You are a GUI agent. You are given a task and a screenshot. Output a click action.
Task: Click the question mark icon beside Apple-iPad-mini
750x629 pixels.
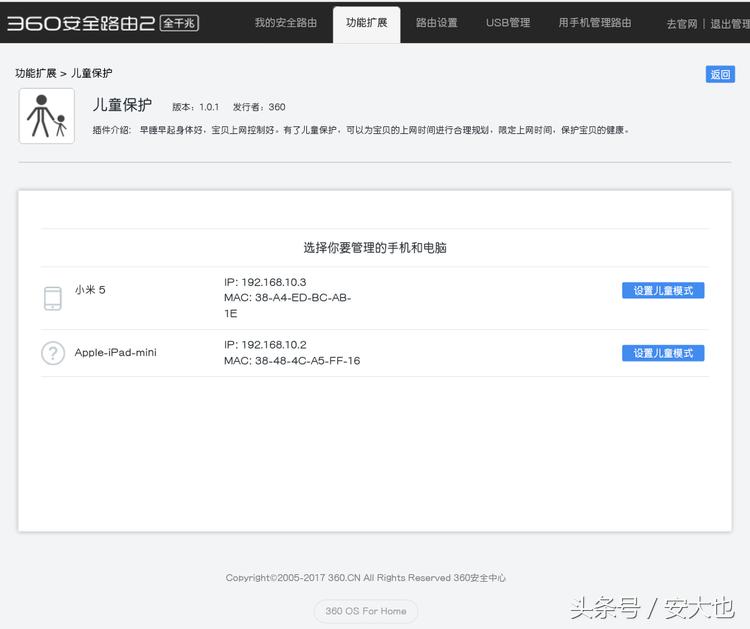tap(53, 353)
